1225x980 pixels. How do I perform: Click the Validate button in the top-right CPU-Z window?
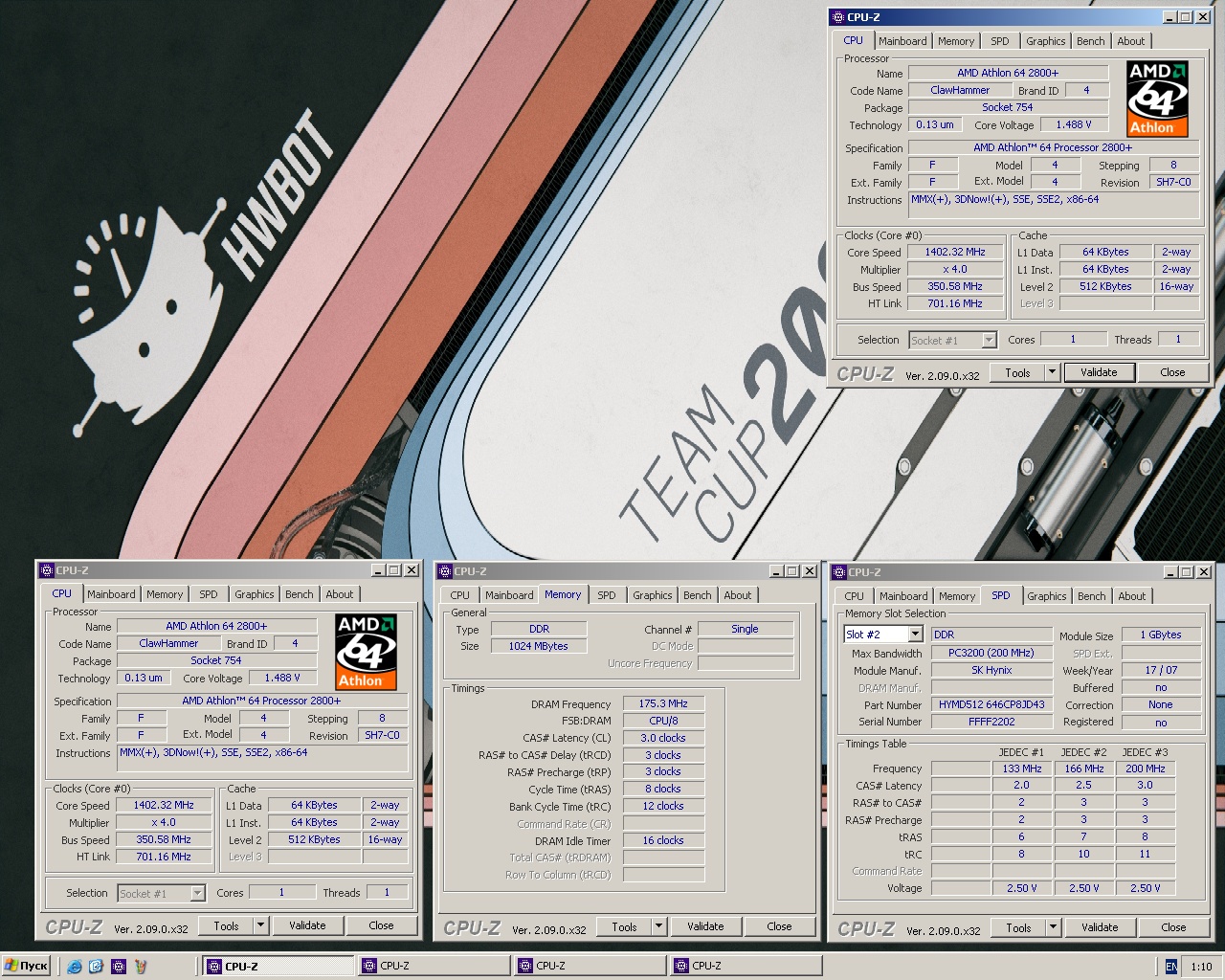click(x=1099, y=372)
